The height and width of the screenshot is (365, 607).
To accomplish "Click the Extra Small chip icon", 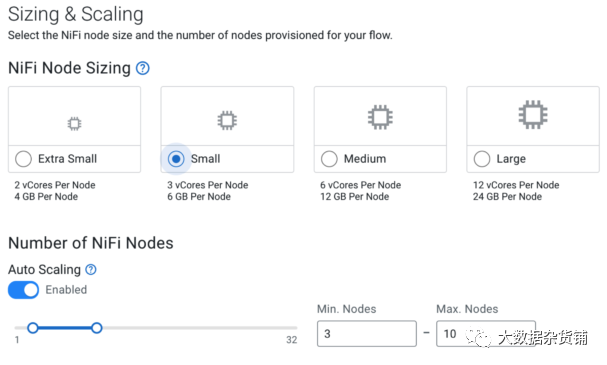I will (74, 124).
